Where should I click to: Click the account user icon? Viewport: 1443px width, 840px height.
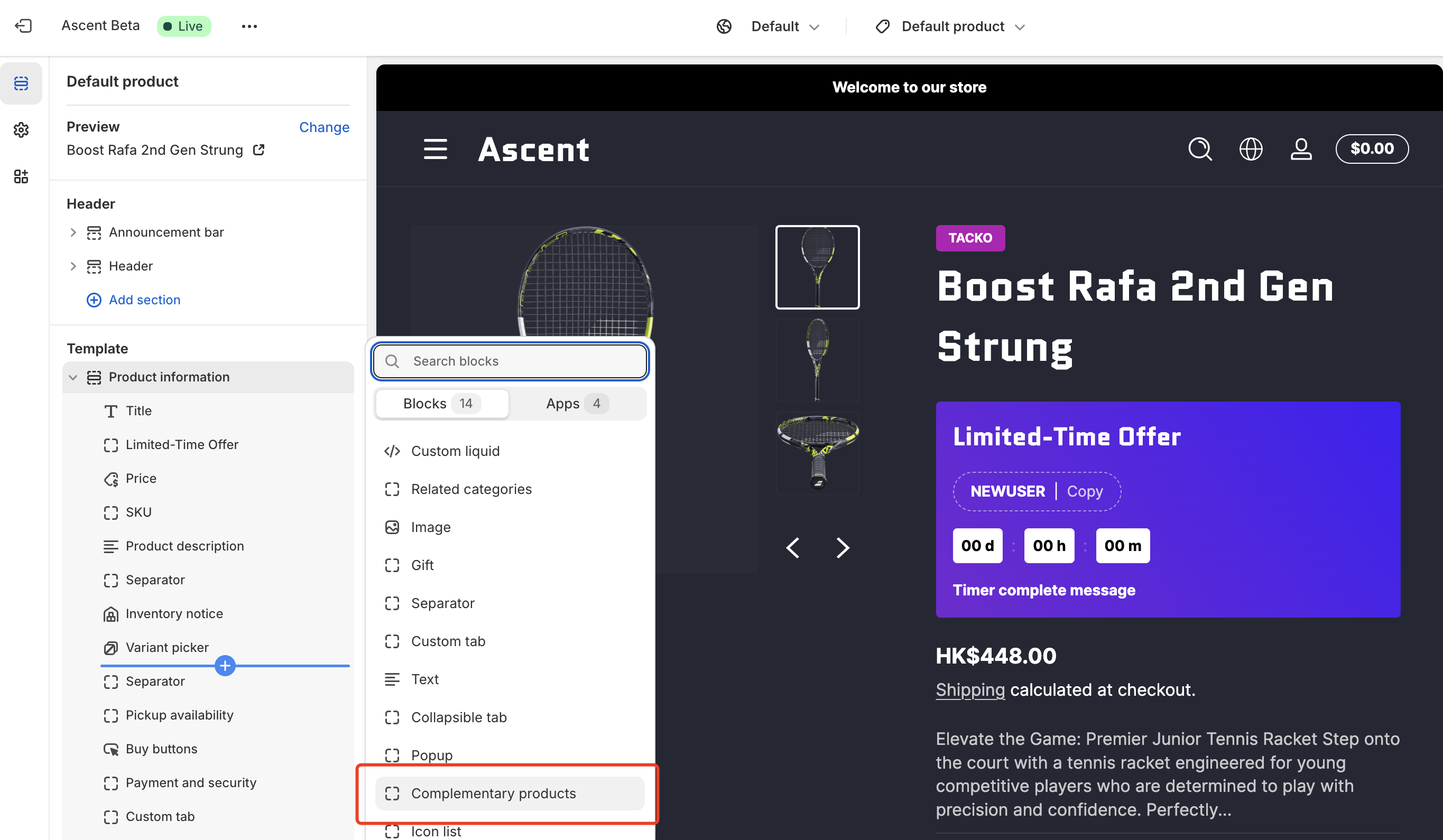1301,150
